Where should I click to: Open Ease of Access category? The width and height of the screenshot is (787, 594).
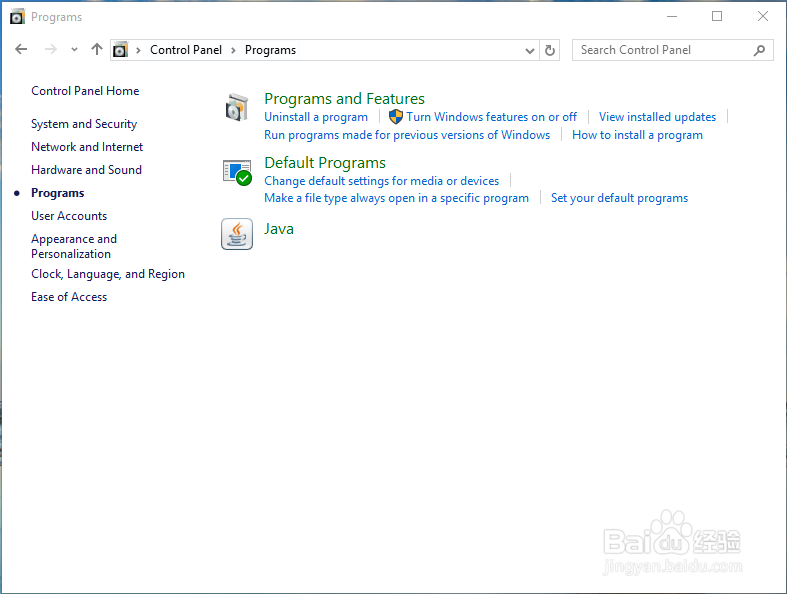69,297
